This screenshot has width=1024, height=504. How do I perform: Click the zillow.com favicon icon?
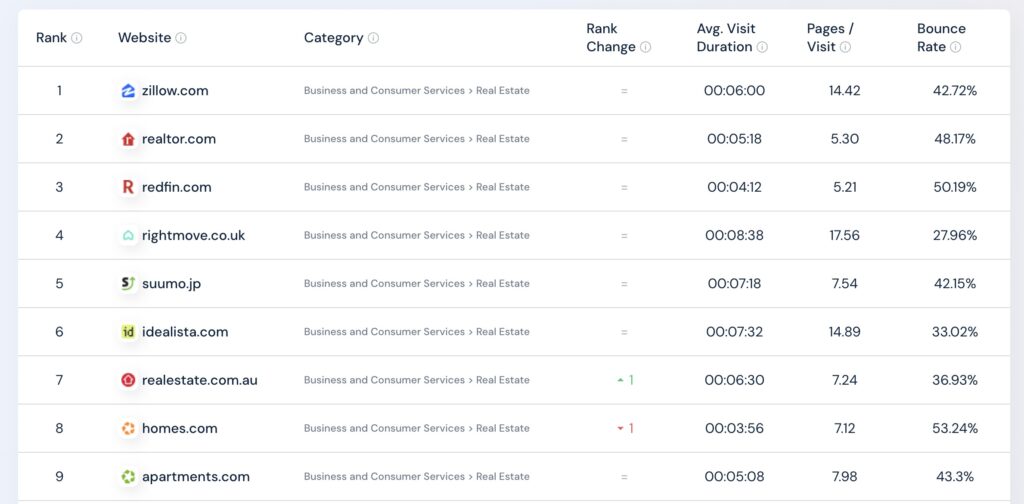point(128,91)
